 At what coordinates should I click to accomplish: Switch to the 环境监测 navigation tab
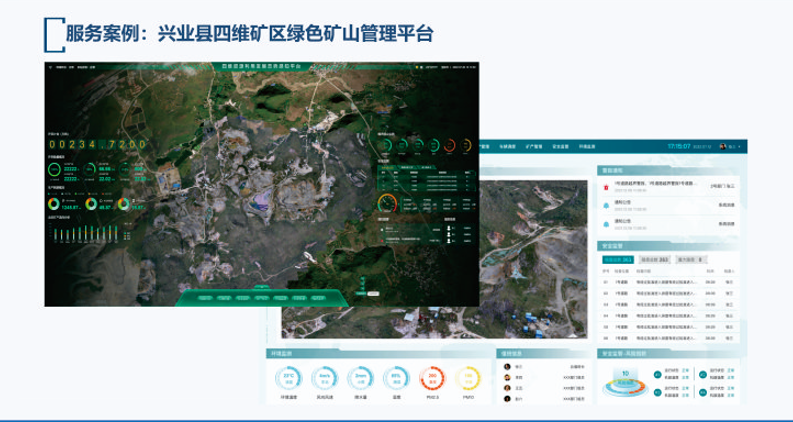pyautogui.click(x=587, y=147)
